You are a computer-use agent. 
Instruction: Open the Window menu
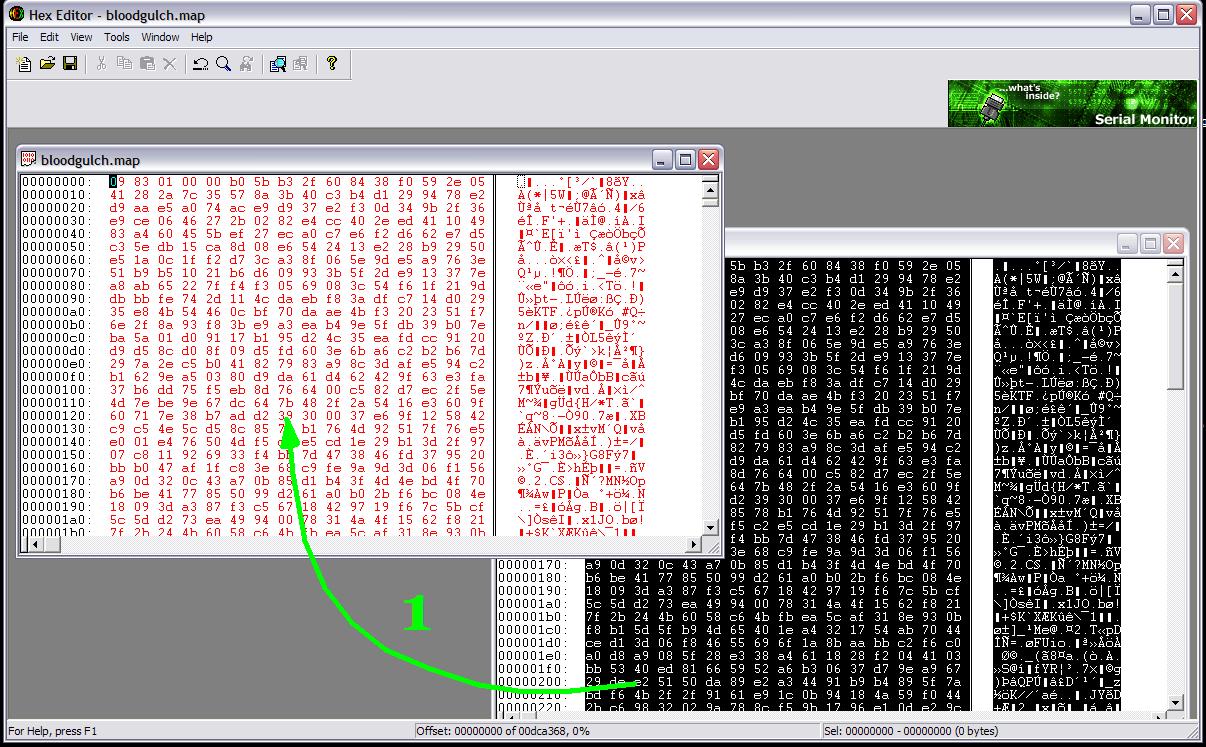click(160, 37)
